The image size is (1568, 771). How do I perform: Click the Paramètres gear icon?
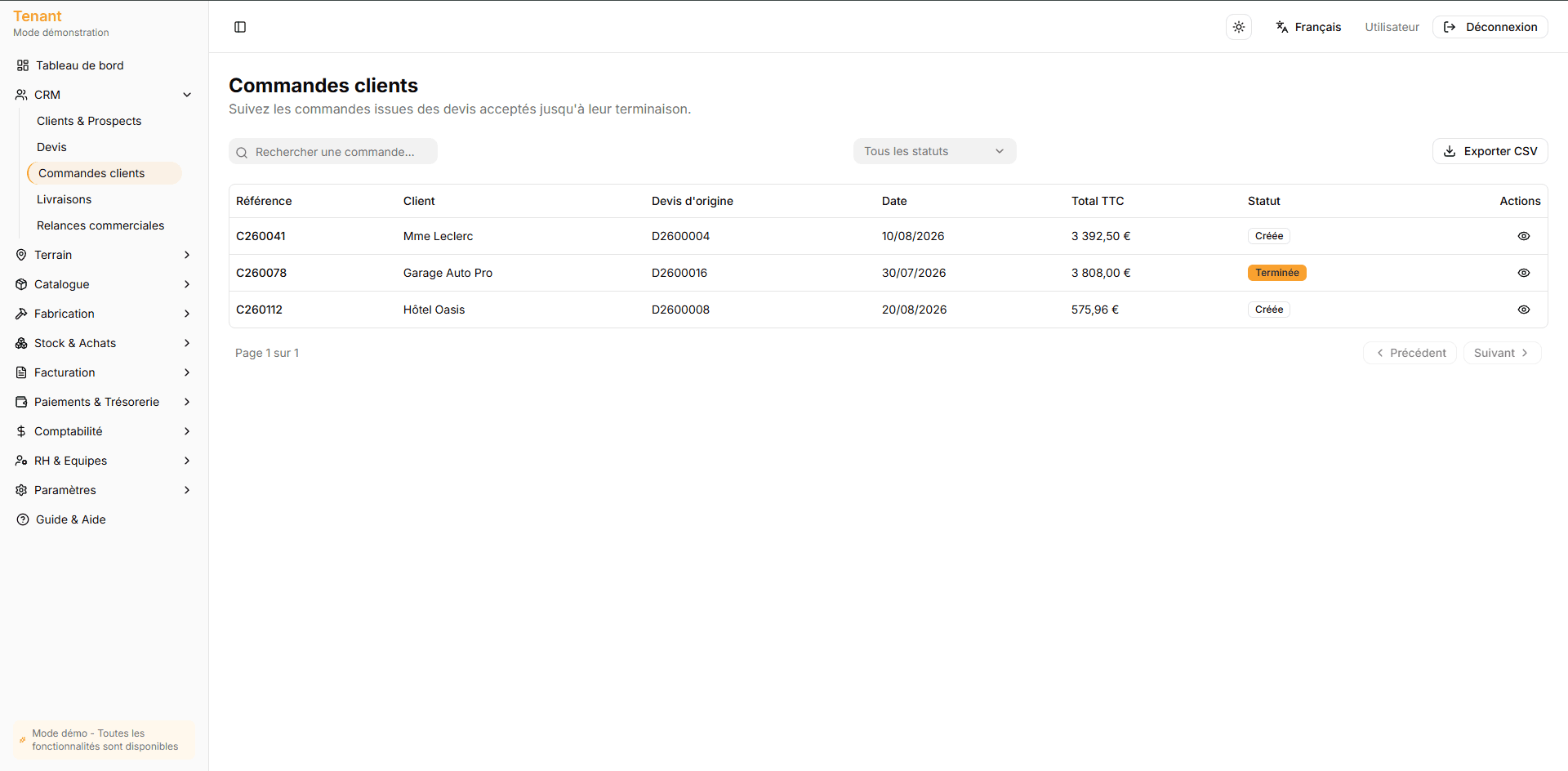(x=21, y=490)
